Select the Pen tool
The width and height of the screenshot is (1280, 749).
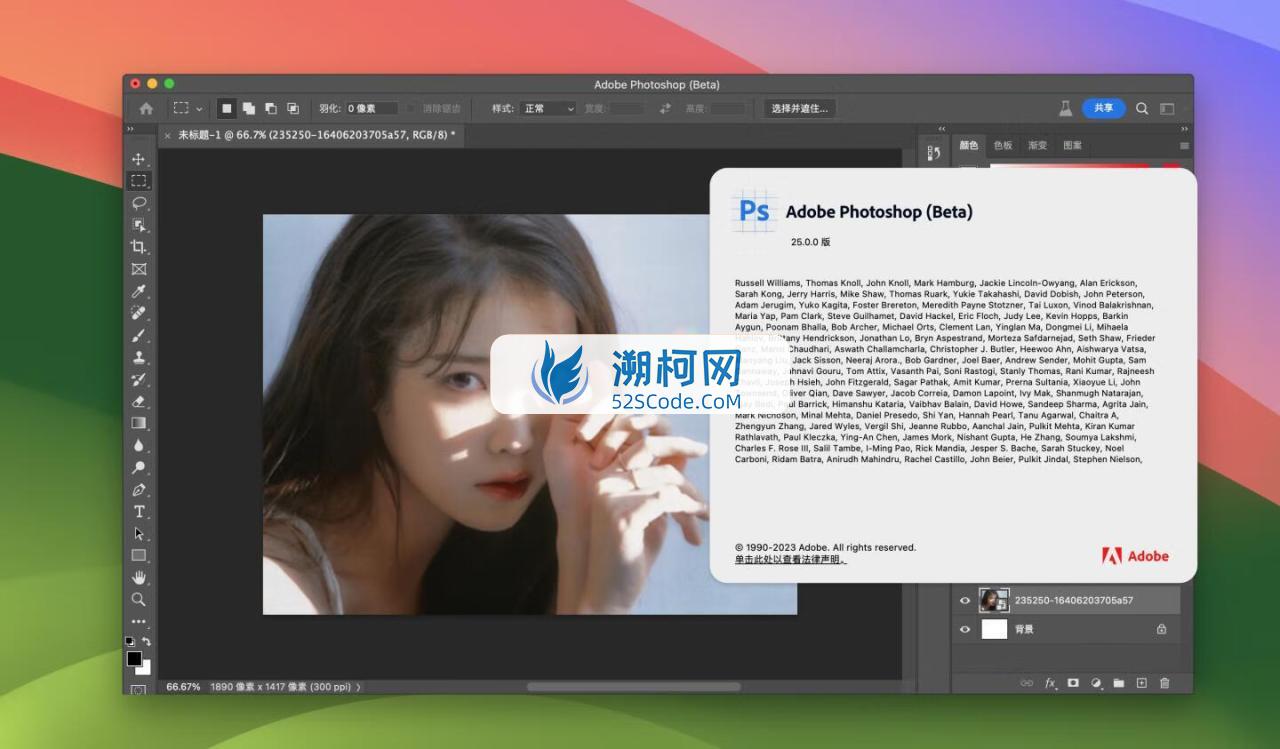[x=139, y=489]
